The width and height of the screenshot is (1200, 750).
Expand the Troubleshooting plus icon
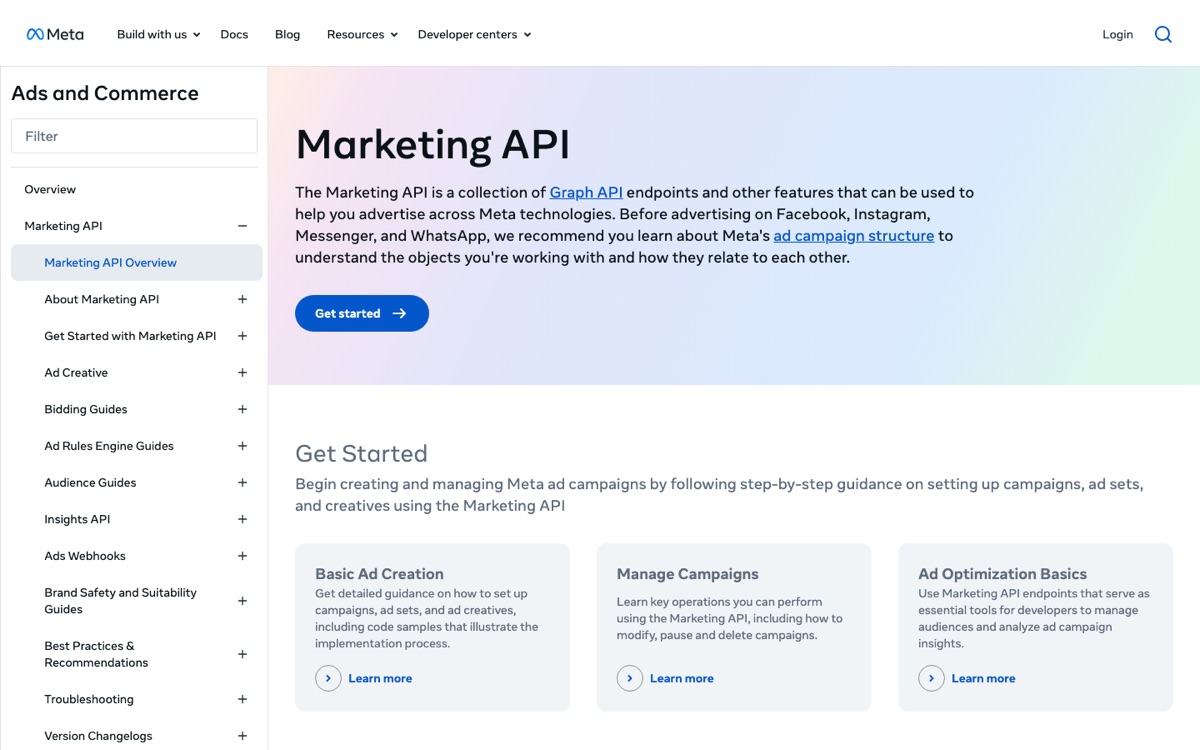(242, 699)
